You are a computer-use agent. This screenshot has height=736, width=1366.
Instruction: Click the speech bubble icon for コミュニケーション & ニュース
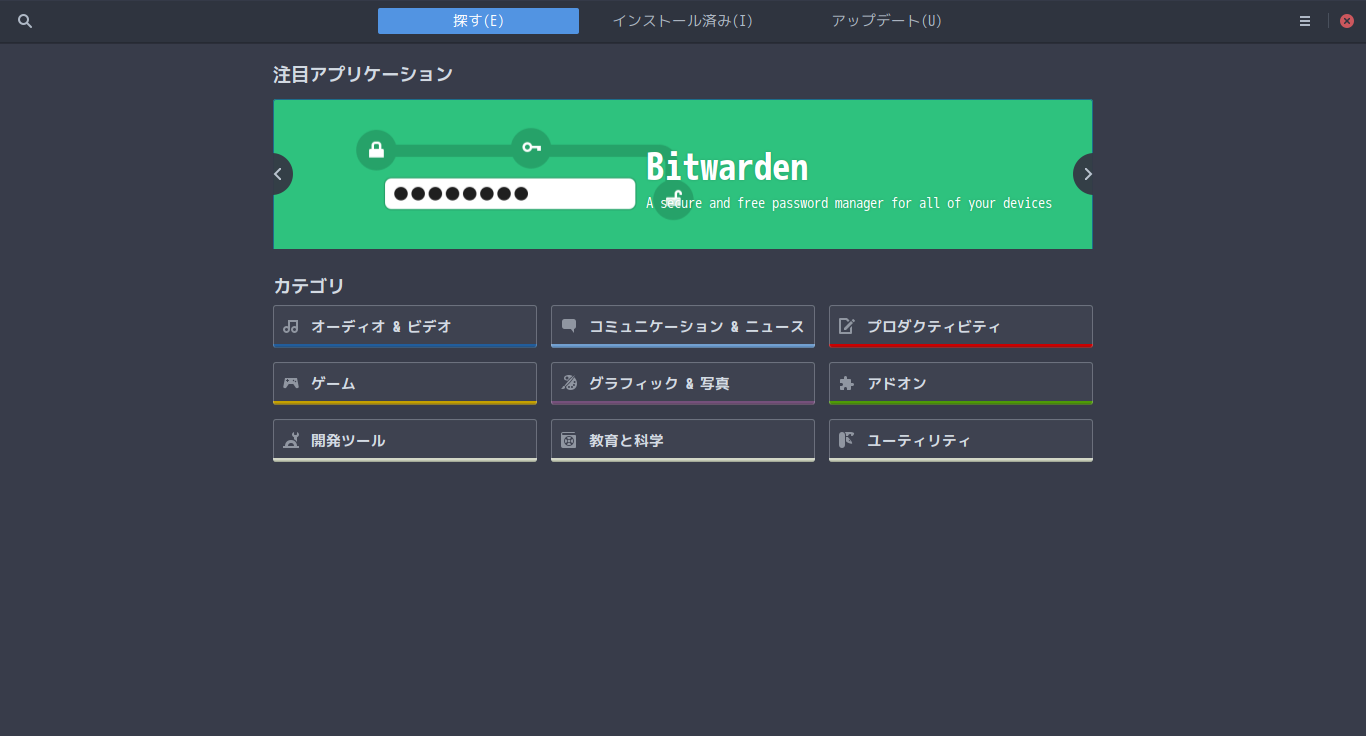[569, 326]
